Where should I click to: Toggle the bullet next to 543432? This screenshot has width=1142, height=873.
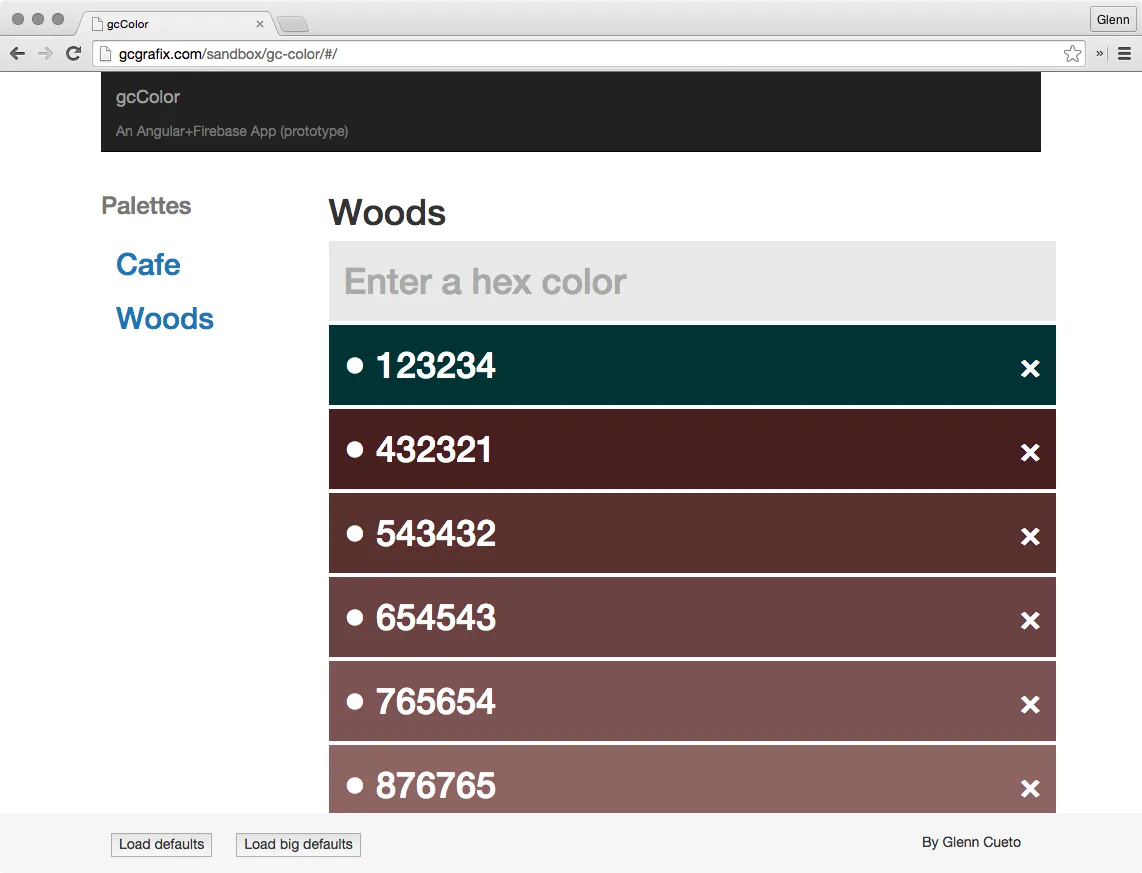coord(355,533)
